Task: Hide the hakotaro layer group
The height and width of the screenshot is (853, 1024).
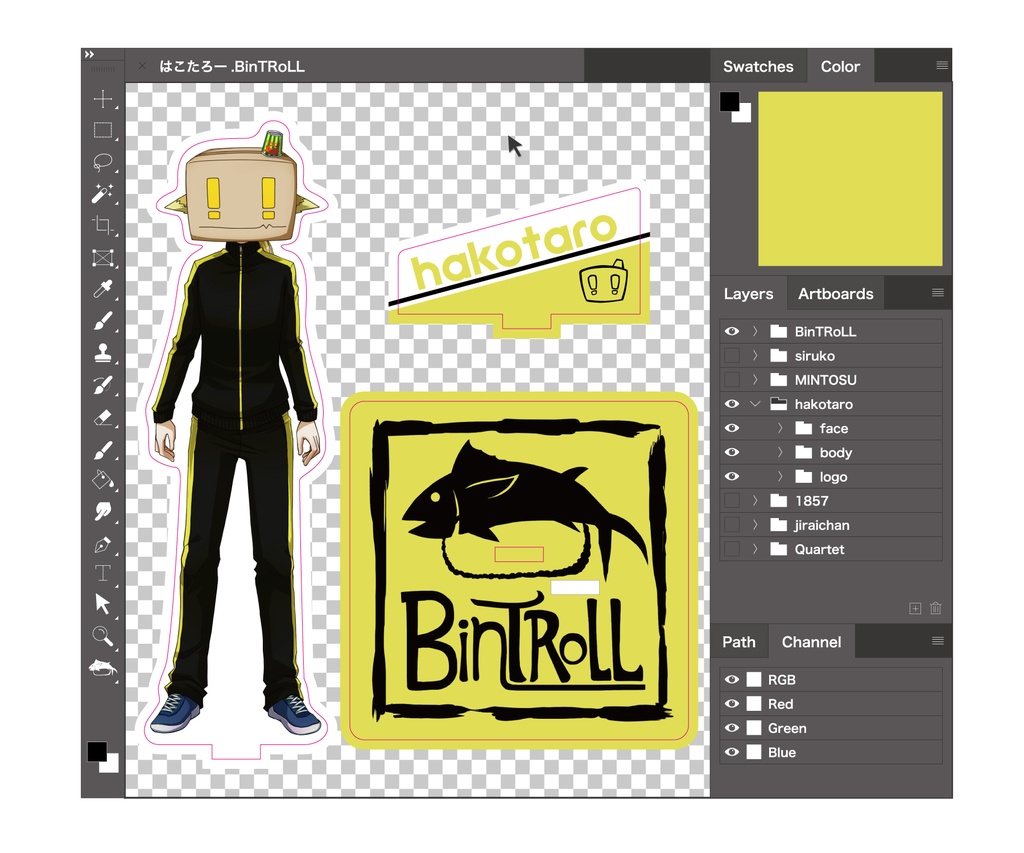Action: coord(731,403)
